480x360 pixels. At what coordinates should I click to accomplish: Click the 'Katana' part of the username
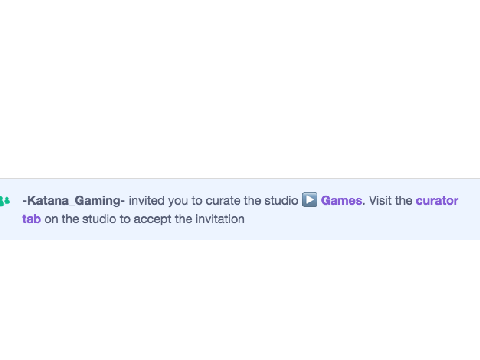48,201
